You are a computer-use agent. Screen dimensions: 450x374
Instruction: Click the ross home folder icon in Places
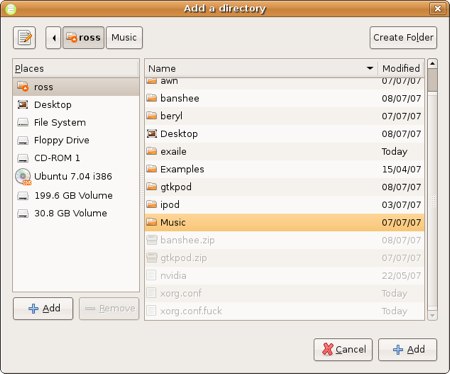point(23,87)
